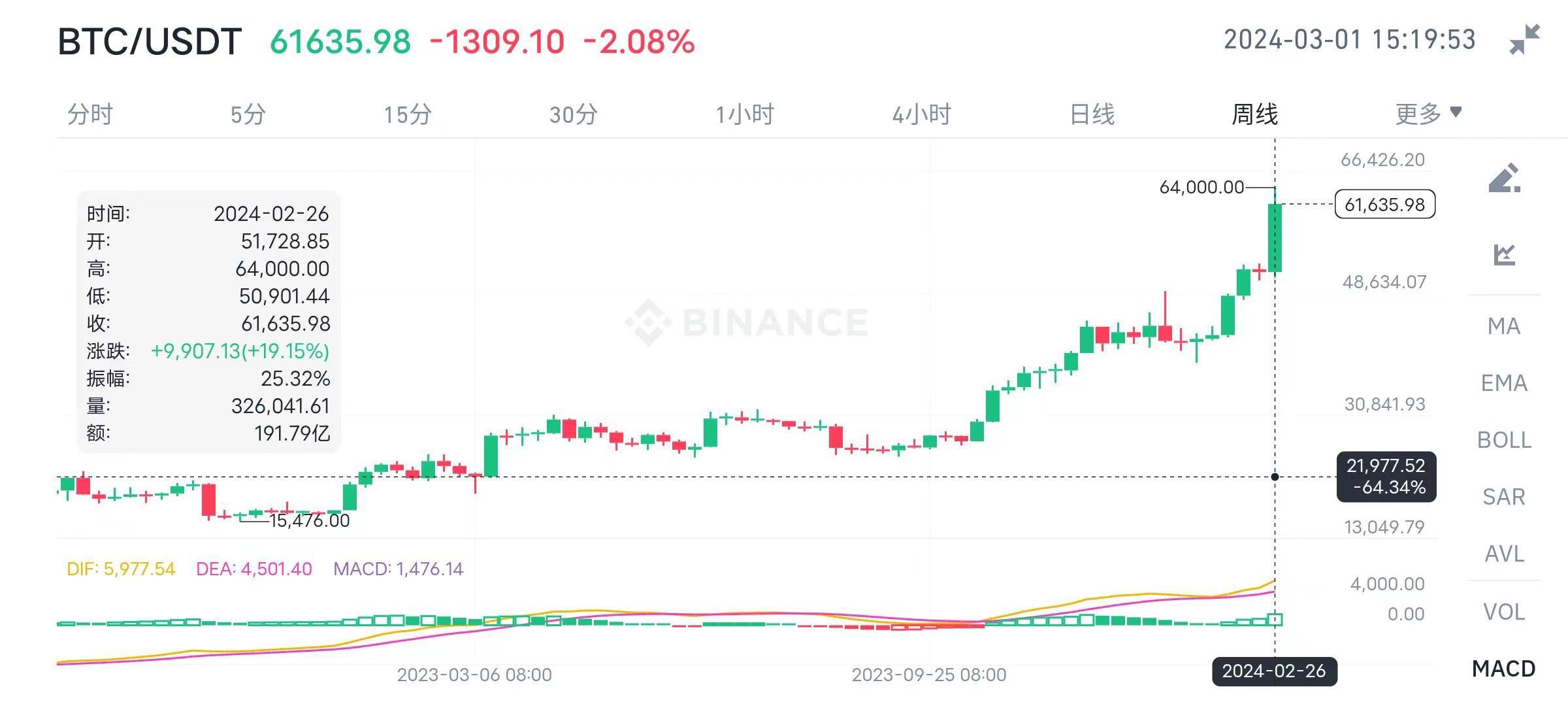Enable the AVL indicator
1568x706 pixels.
(1504, 554)
